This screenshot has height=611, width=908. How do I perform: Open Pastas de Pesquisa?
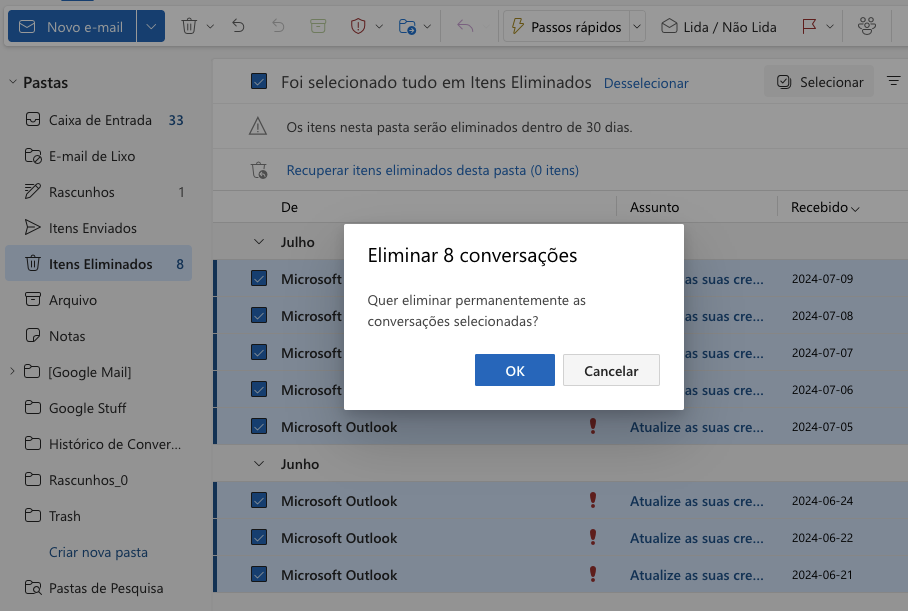[x=98, y=588]
